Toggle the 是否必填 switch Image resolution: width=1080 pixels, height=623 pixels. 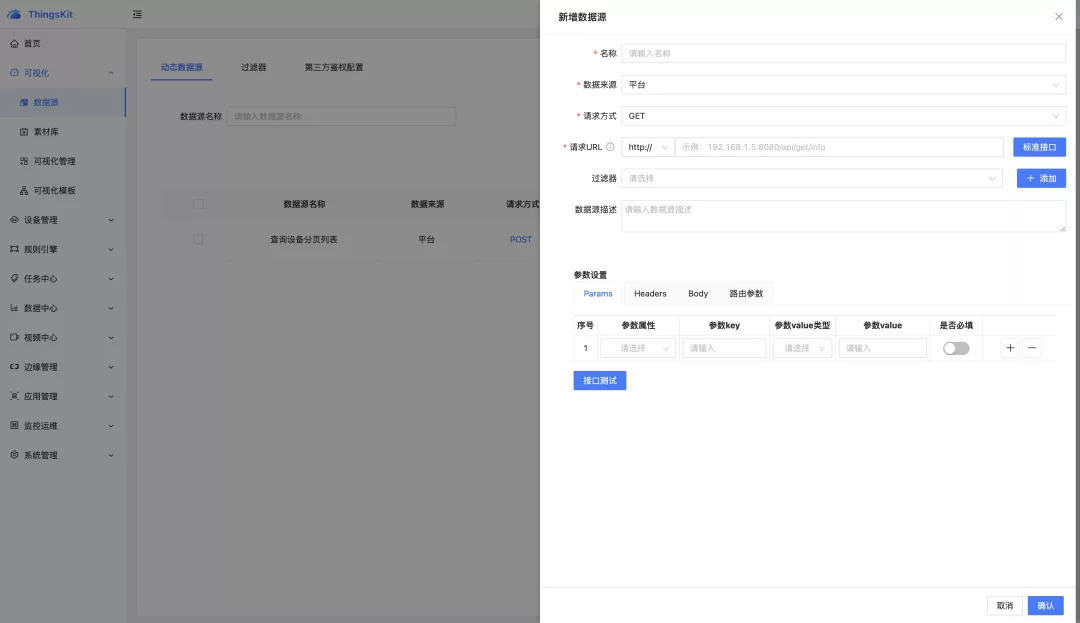pos(956,348)
